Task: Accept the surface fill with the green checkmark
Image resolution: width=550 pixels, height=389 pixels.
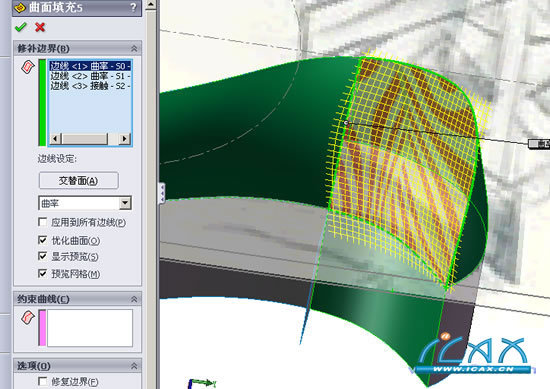Action: click(21, 27)
